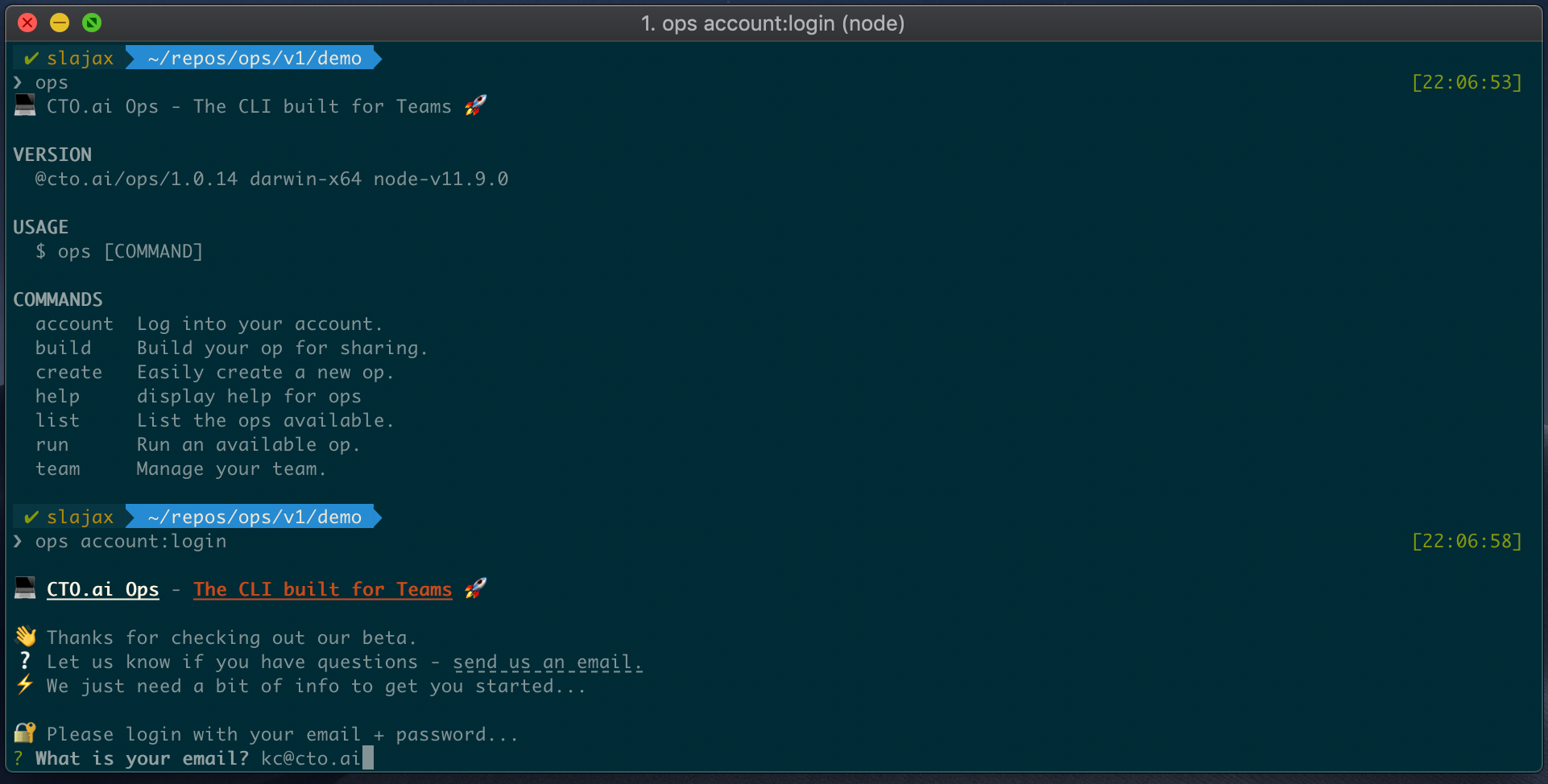The height and width of the screenshot is (784, 1548).
Task: Click the 22:06:58 timestamp
Action: point(1467,541)
